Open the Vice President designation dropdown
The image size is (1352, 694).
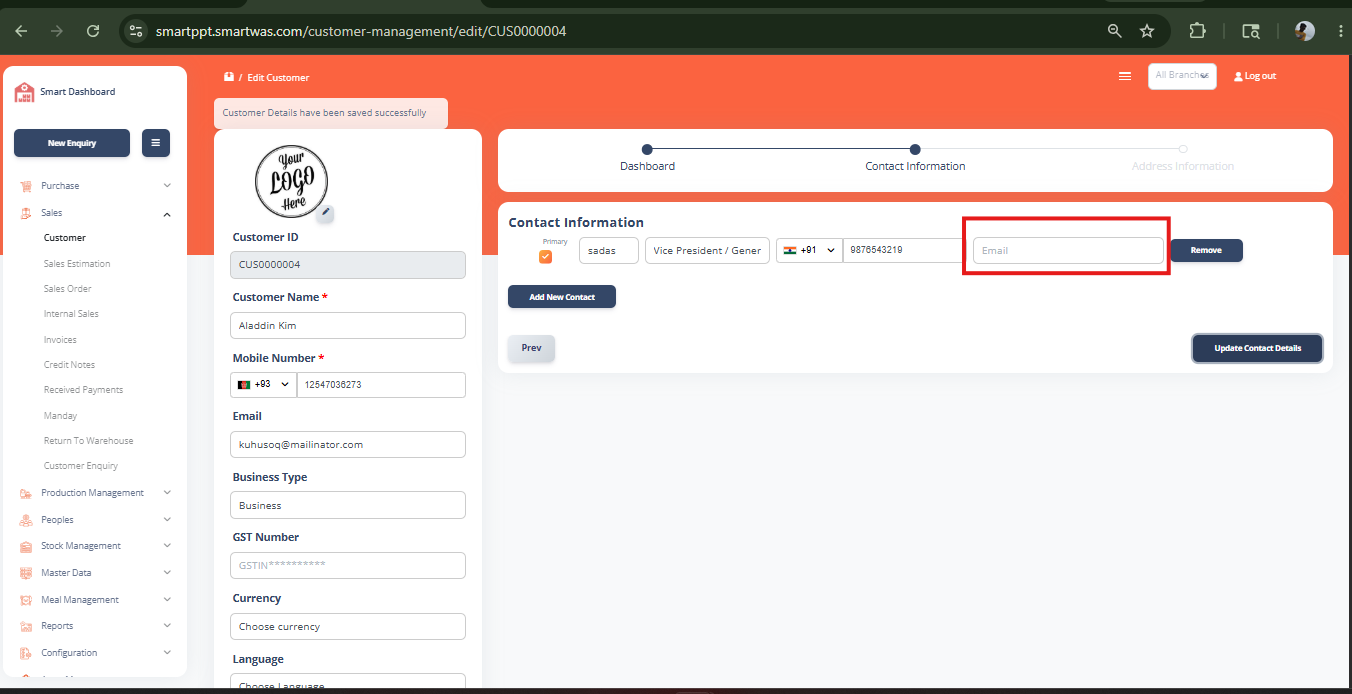pyautogui.click(x=707, y=250)
